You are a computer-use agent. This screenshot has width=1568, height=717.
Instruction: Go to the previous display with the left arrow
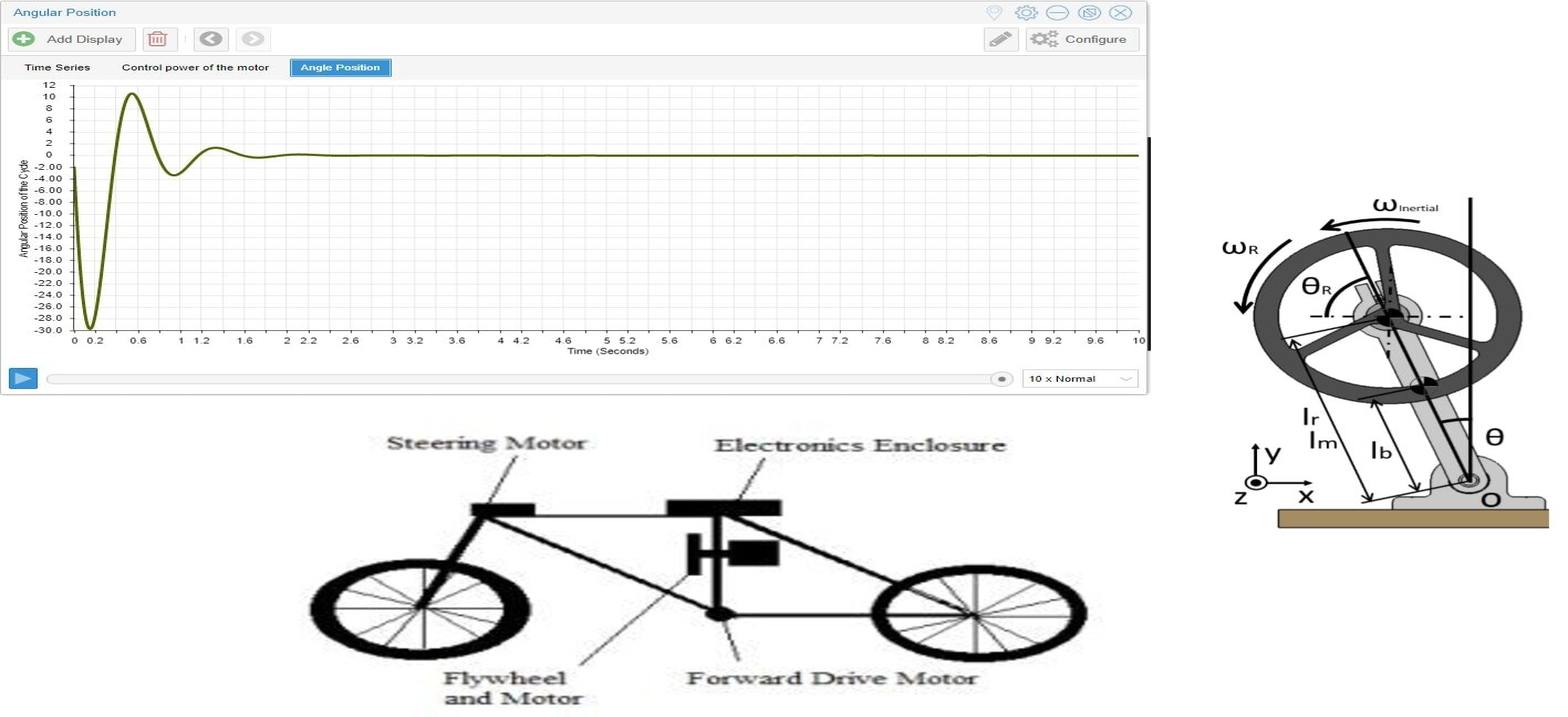pyautogui.click(x=210, y=39)
